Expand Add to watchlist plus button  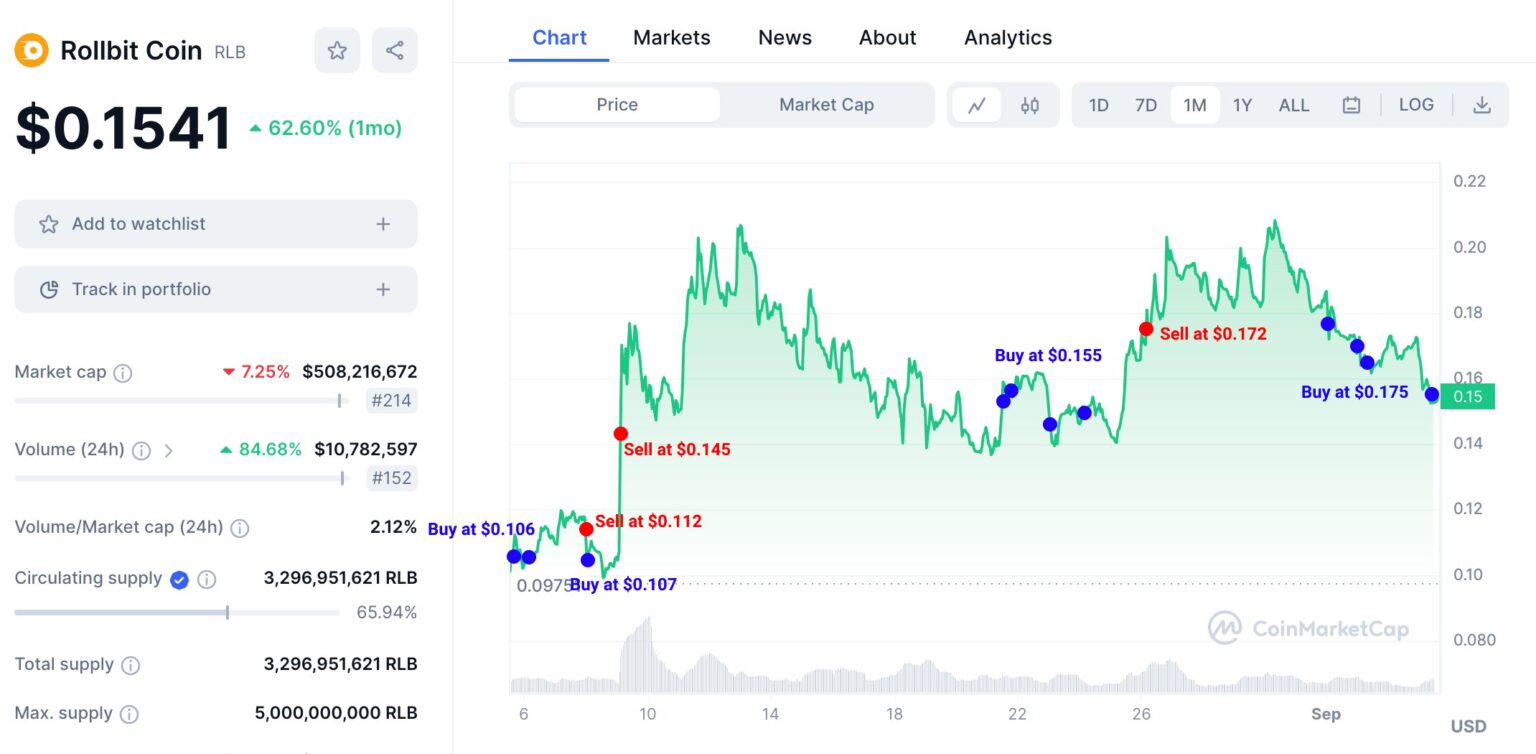pyautogui.click(x=383, y=224)
